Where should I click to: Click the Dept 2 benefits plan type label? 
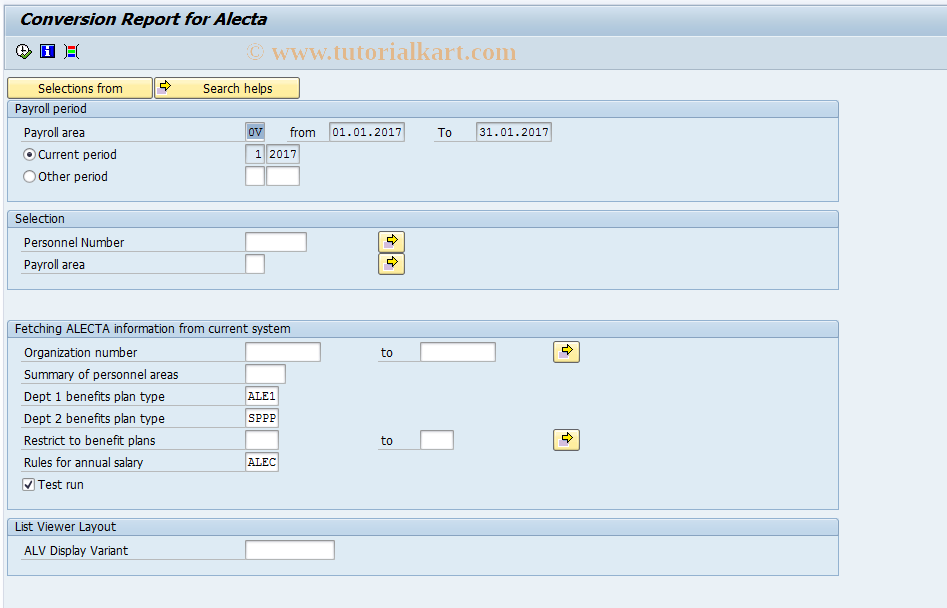coord(94,418)
